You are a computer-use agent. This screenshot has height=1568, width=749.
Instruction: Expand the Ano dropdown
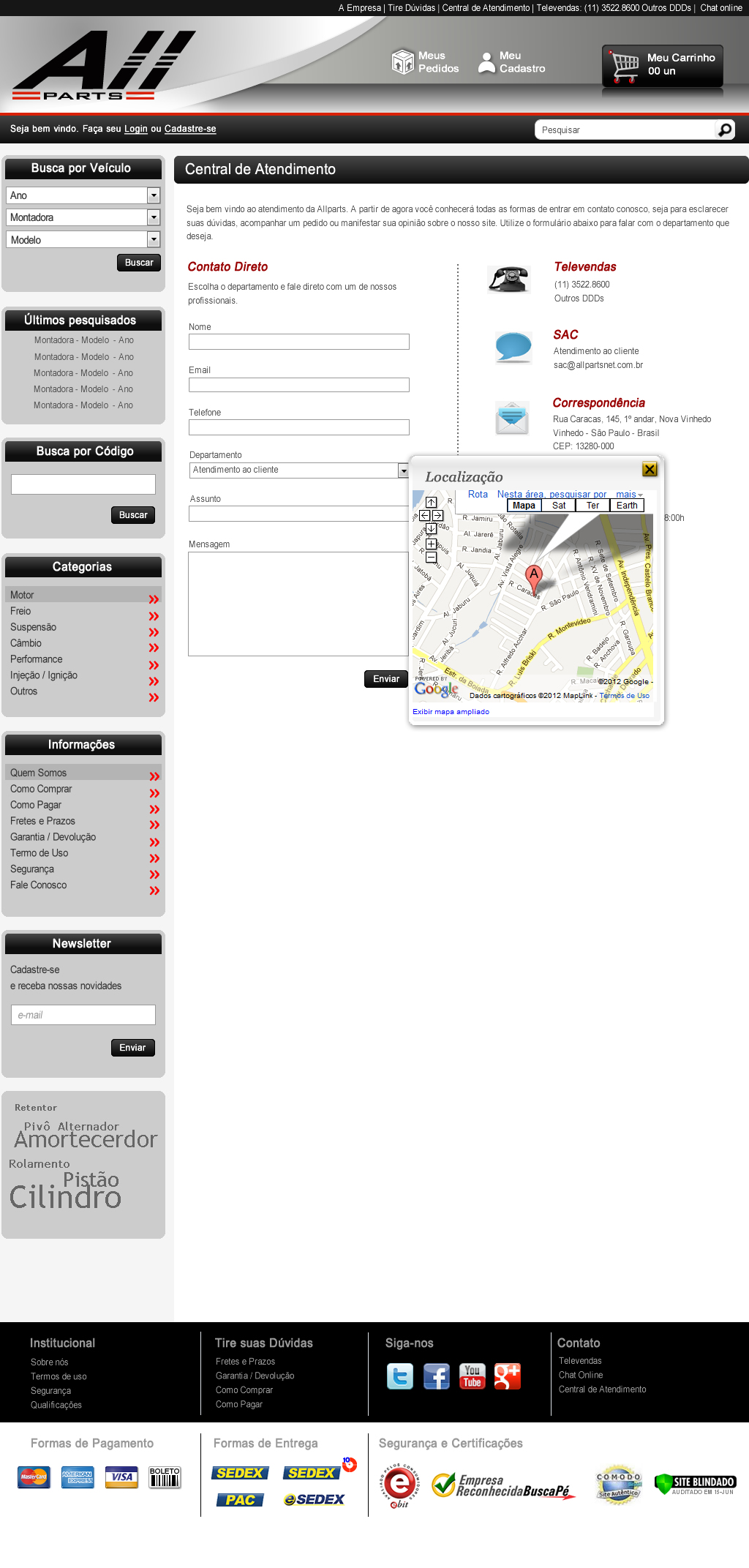click(154, 195)
